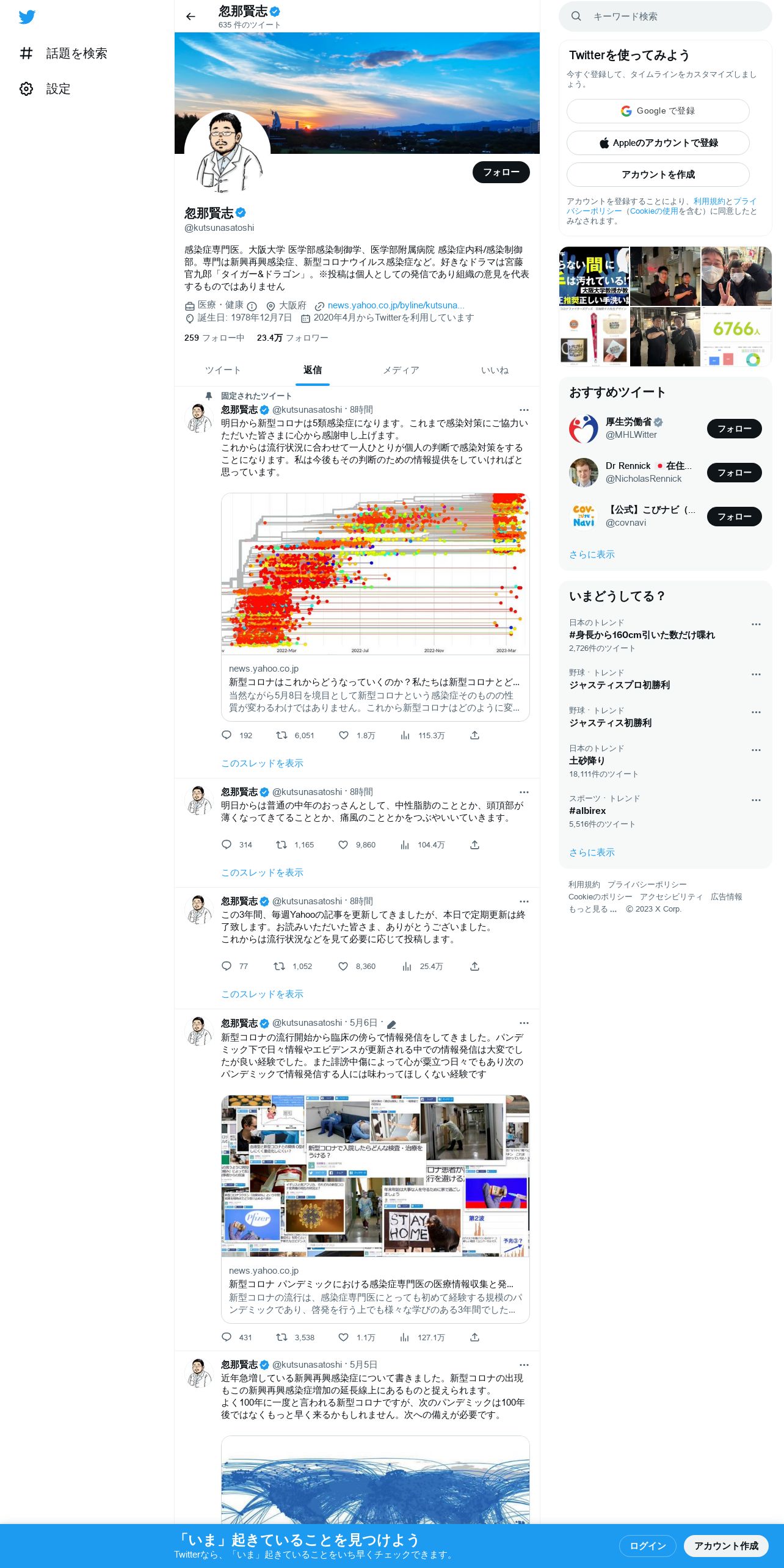Reply icon on pinned tweet with 192 replies
The width and height of the screenshot is (784, 1568).
pos(227,735)
